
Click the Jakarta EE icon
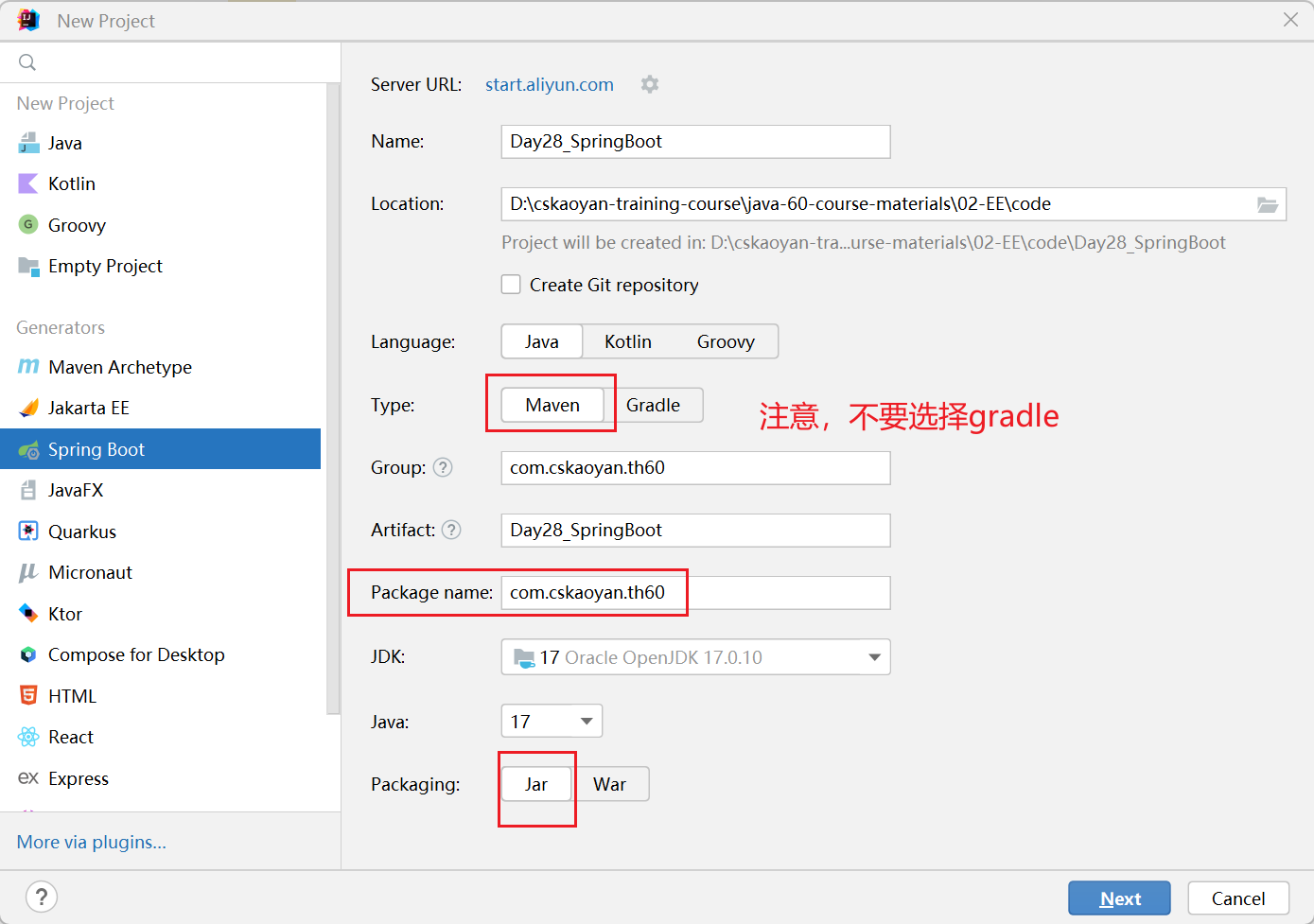point(28,408)
